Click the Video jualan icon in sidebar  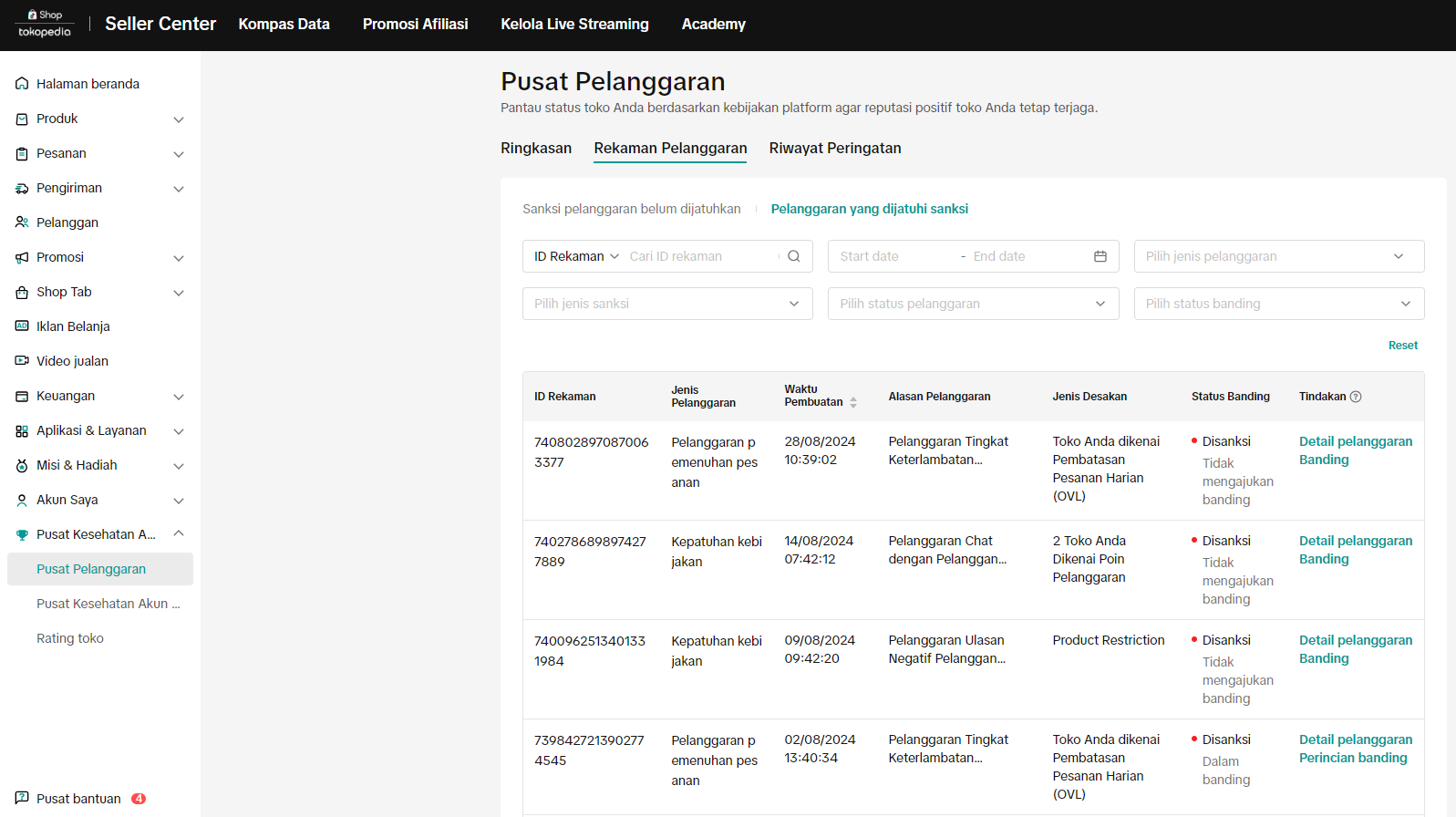pyautogui.click(x=22, y=361)
